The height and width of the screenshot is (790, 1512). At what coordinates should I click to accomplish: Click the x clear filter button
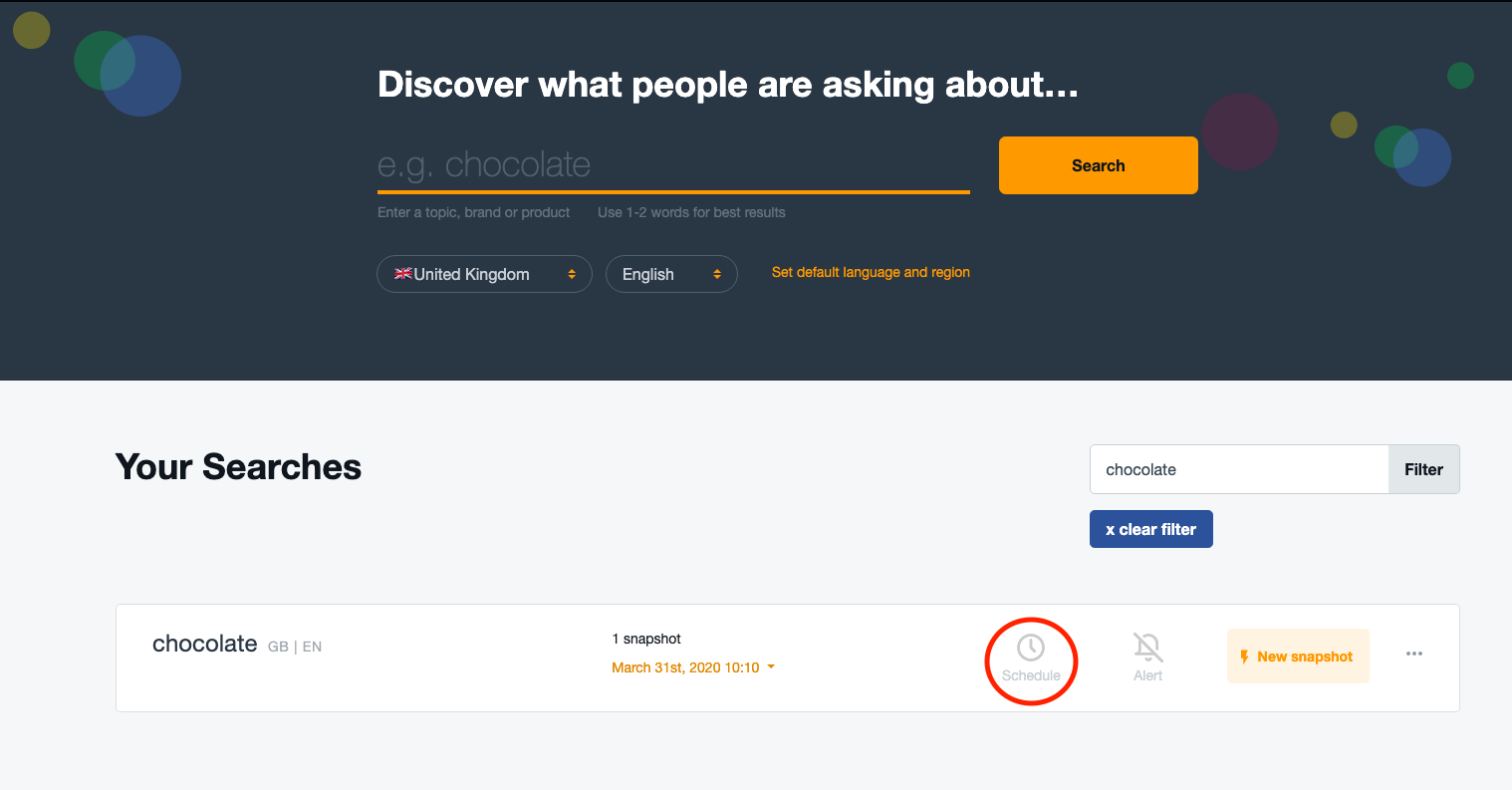click(x=1150, y=529)
